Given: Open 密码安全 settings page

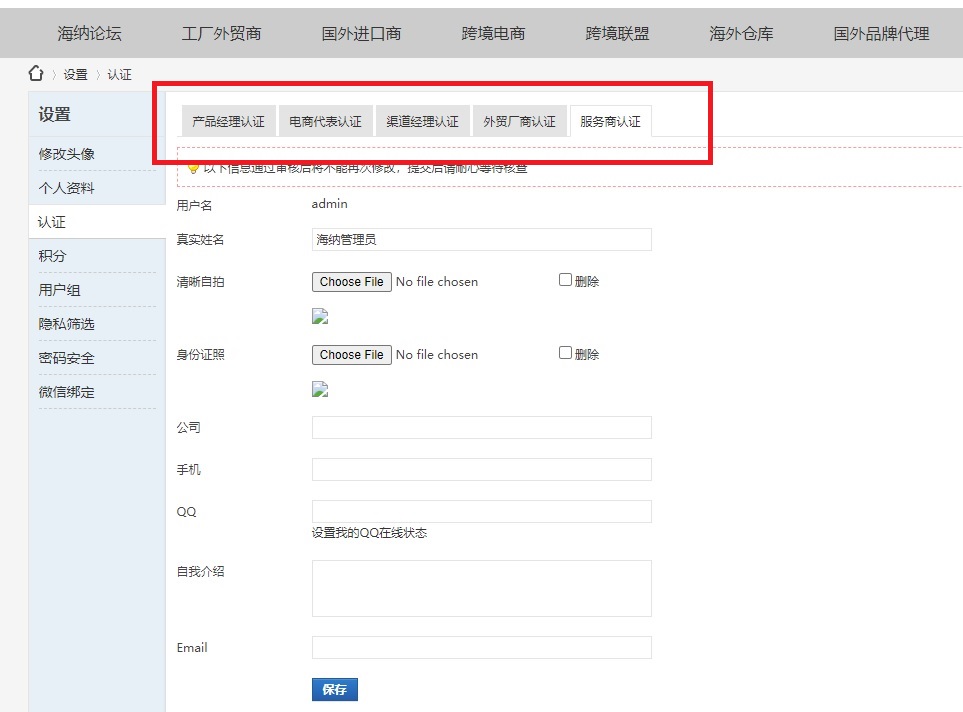Looking at the screenshot, I should click(67, 358).
